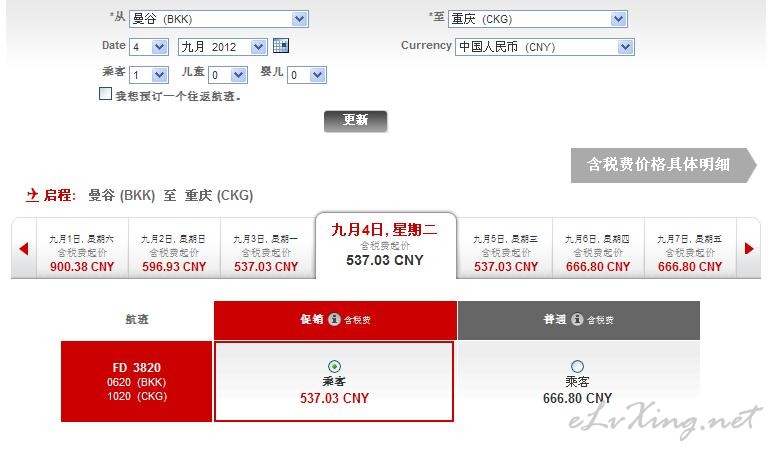Click the 537.03 CNY promo price text

point(334,398)
